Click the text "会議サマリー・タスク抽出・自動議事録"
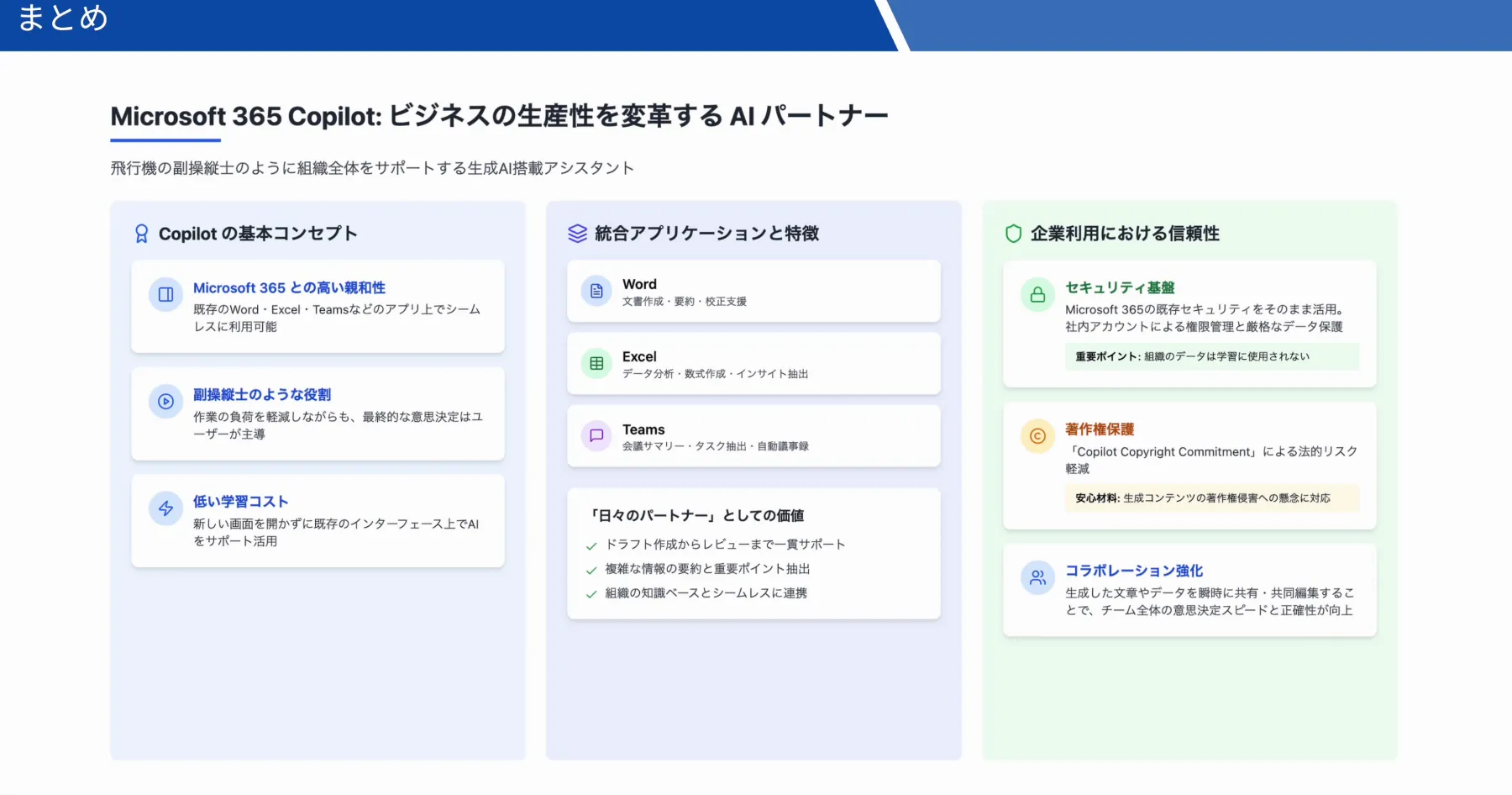 [716, 446]
